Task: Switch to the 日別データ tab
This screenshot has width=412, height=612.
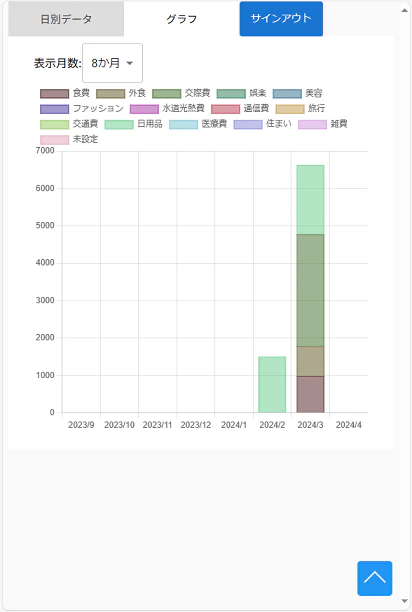Action: pyautogui.click(x=66, y=19)
